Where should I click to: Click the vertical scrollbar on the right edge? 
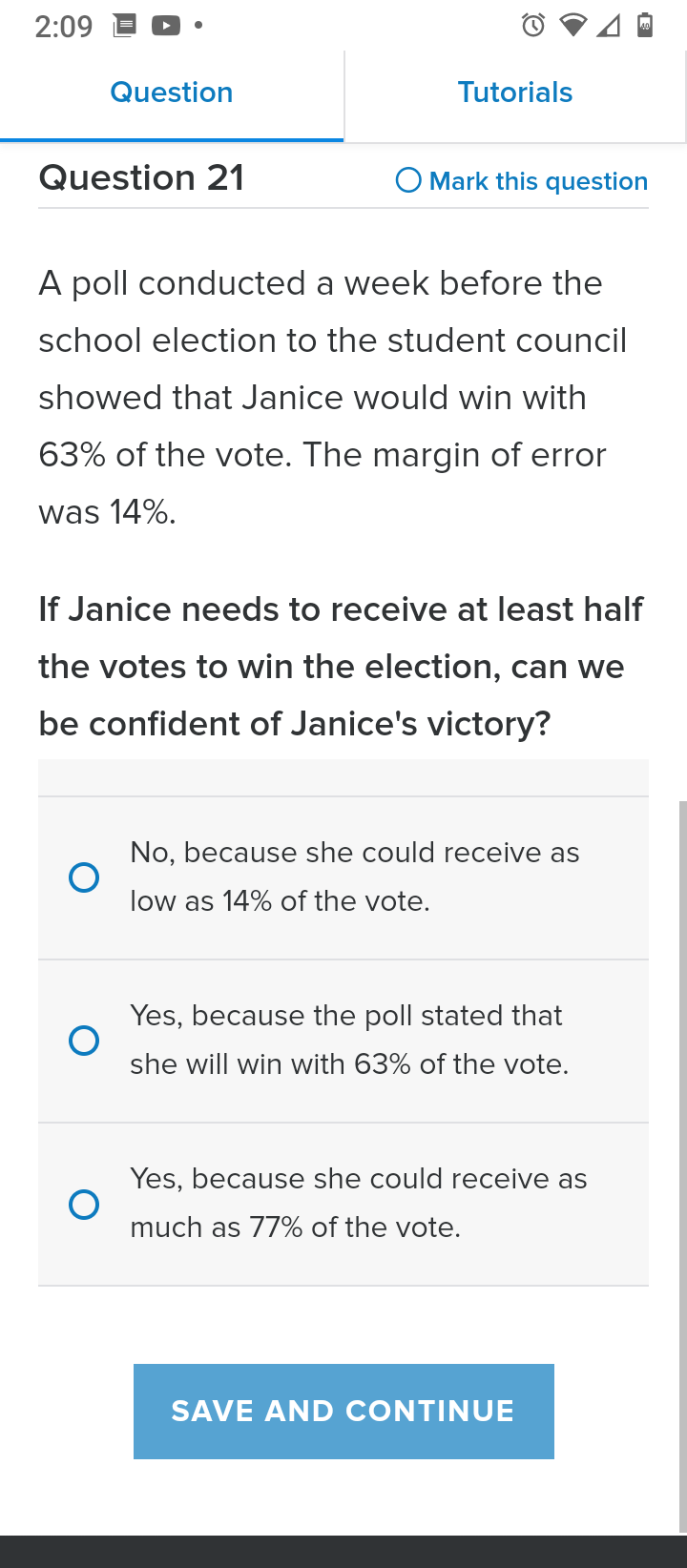click(x=682, y=1166)
